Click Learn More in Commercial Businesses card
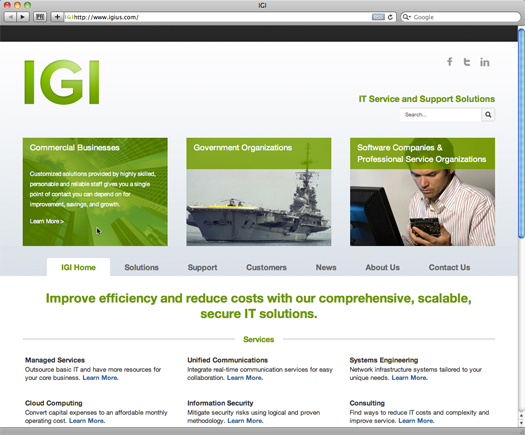Viewport: 525px width, 435px height. tap(47, 221)
